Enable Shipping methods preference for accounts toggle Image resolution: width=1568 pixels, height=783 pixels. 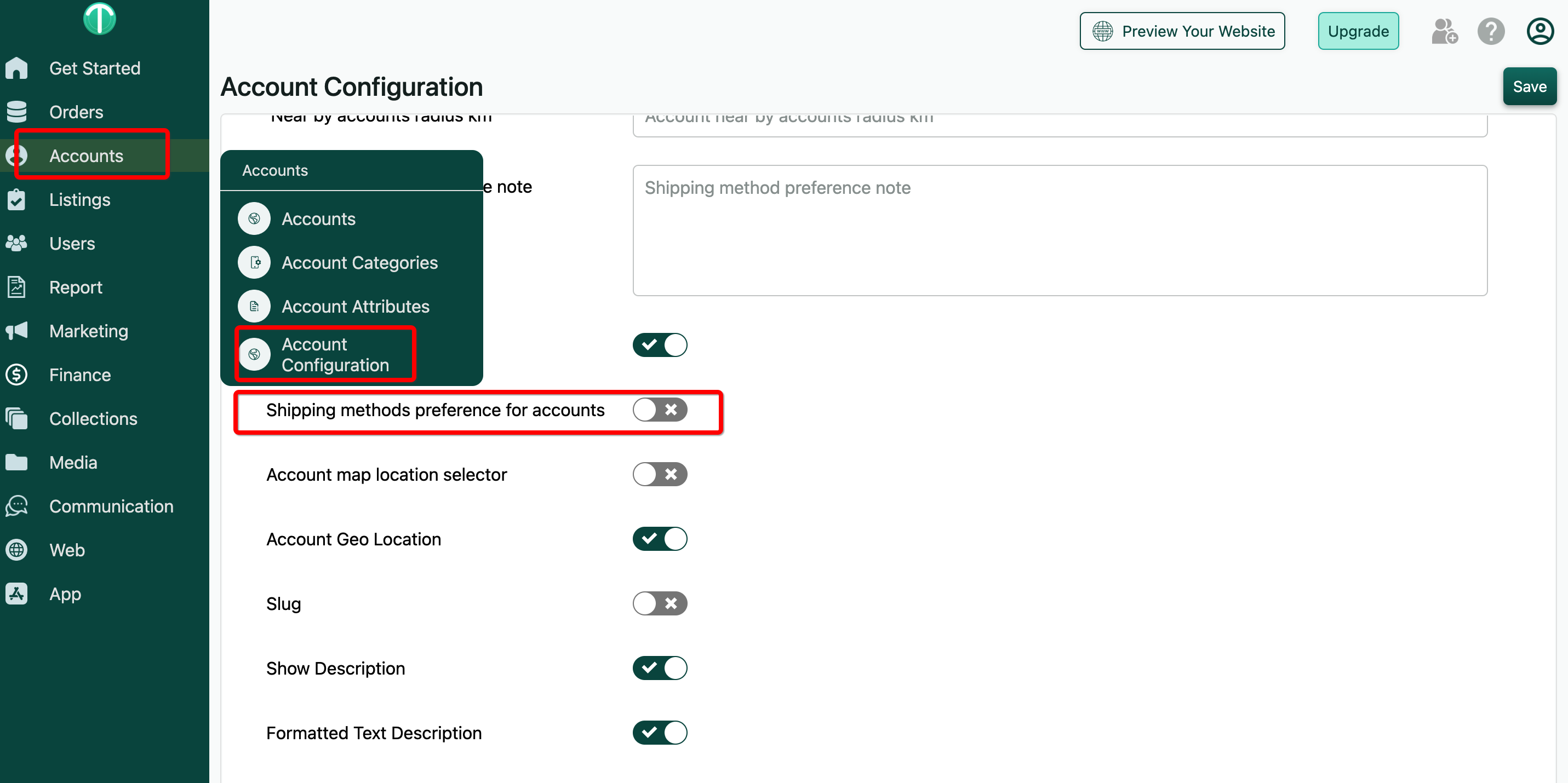(660, 410)
